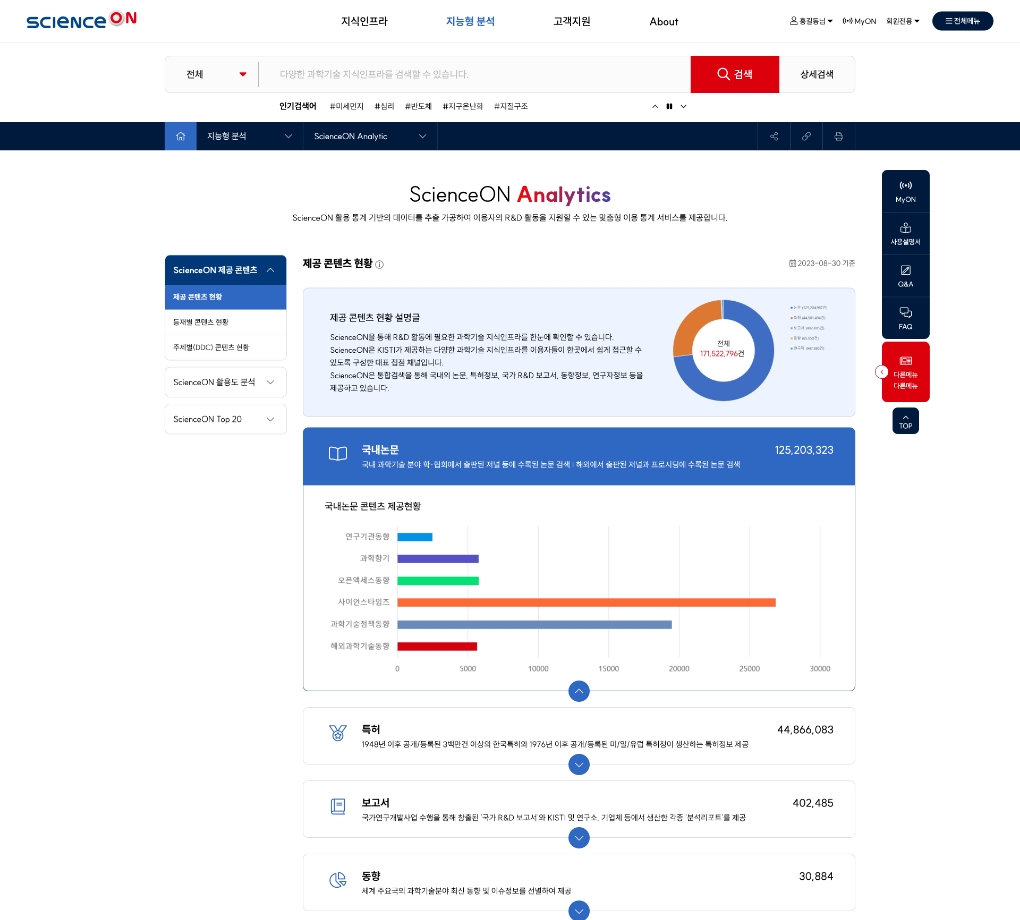The image size is (1020, 920).
Task: Click the #미세먼지 popular keyword
Action: pyautogui.click(x=347, y=106)
